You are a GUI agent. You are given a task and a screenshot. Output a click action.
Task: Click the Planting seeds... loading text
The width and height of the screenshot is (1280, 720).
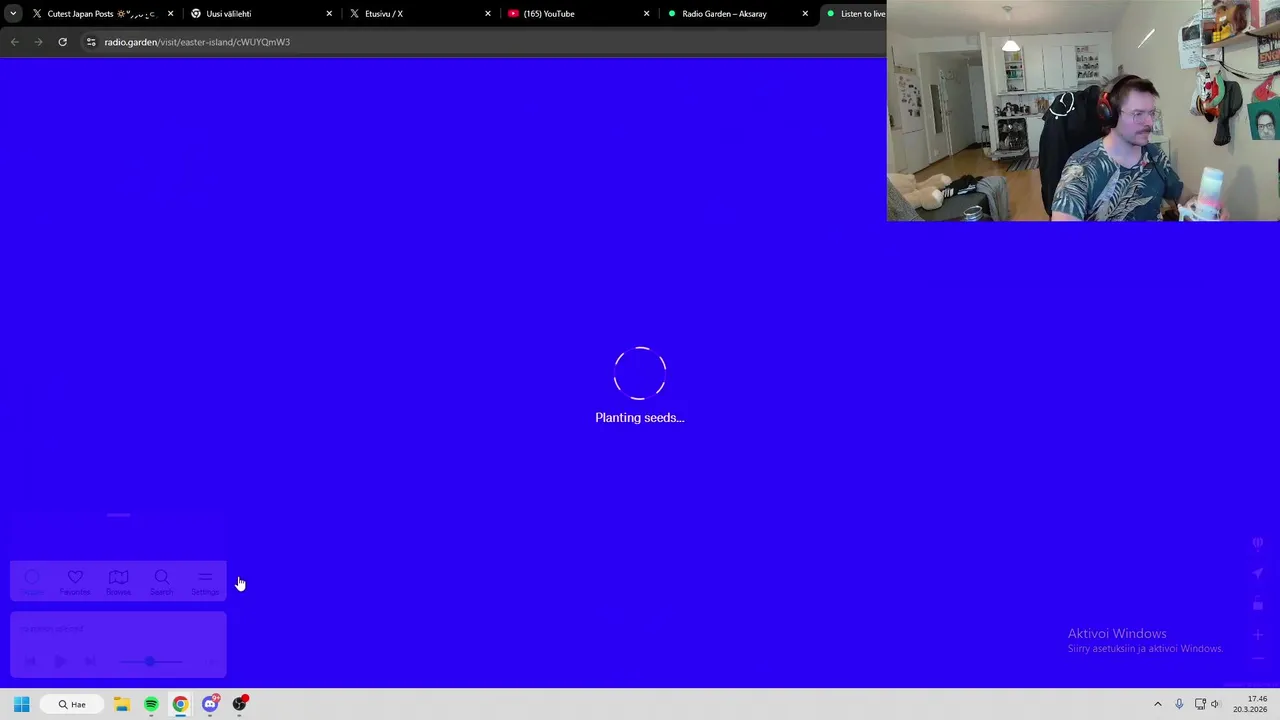pos(640,418)
